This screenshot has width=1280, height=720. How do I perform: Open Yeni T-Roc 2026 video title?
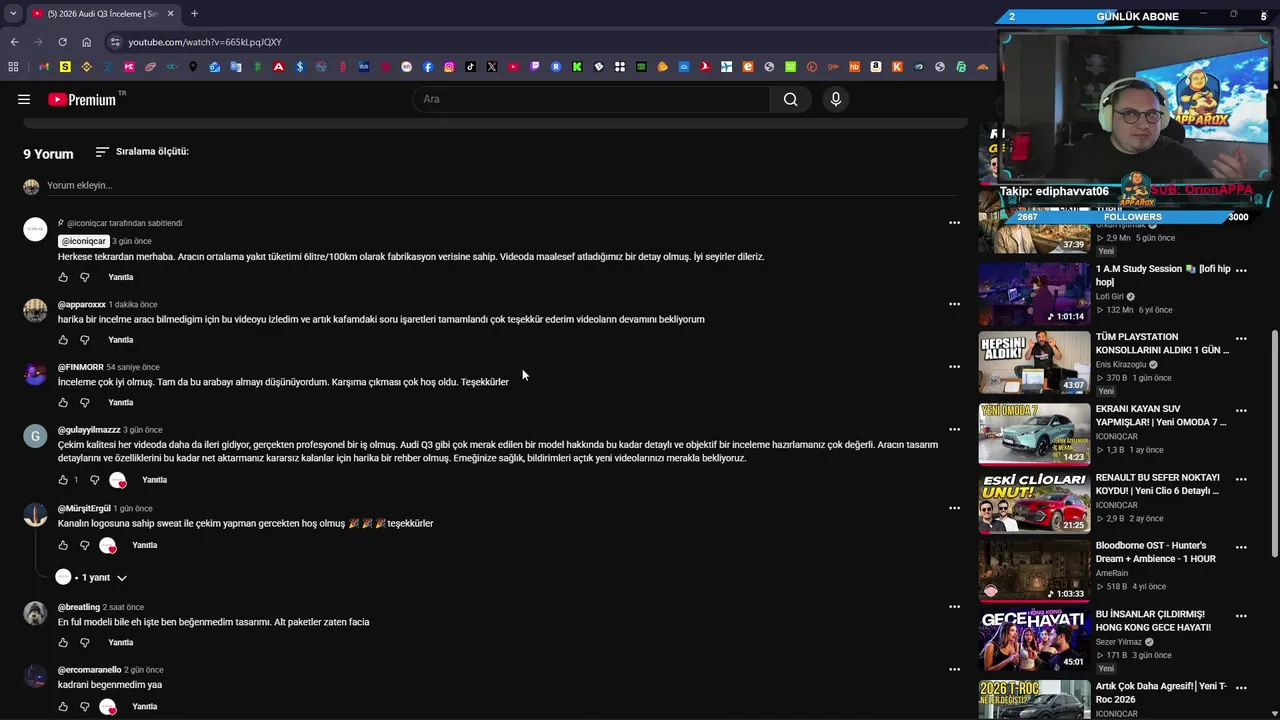(x=1162, y=693)
